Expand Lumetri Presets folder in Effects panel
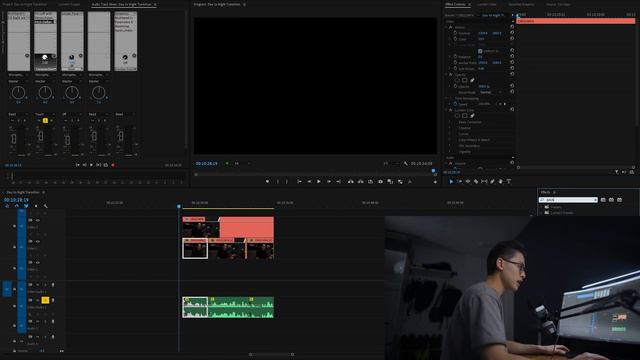Screen dimensions: 640x360 542,213
